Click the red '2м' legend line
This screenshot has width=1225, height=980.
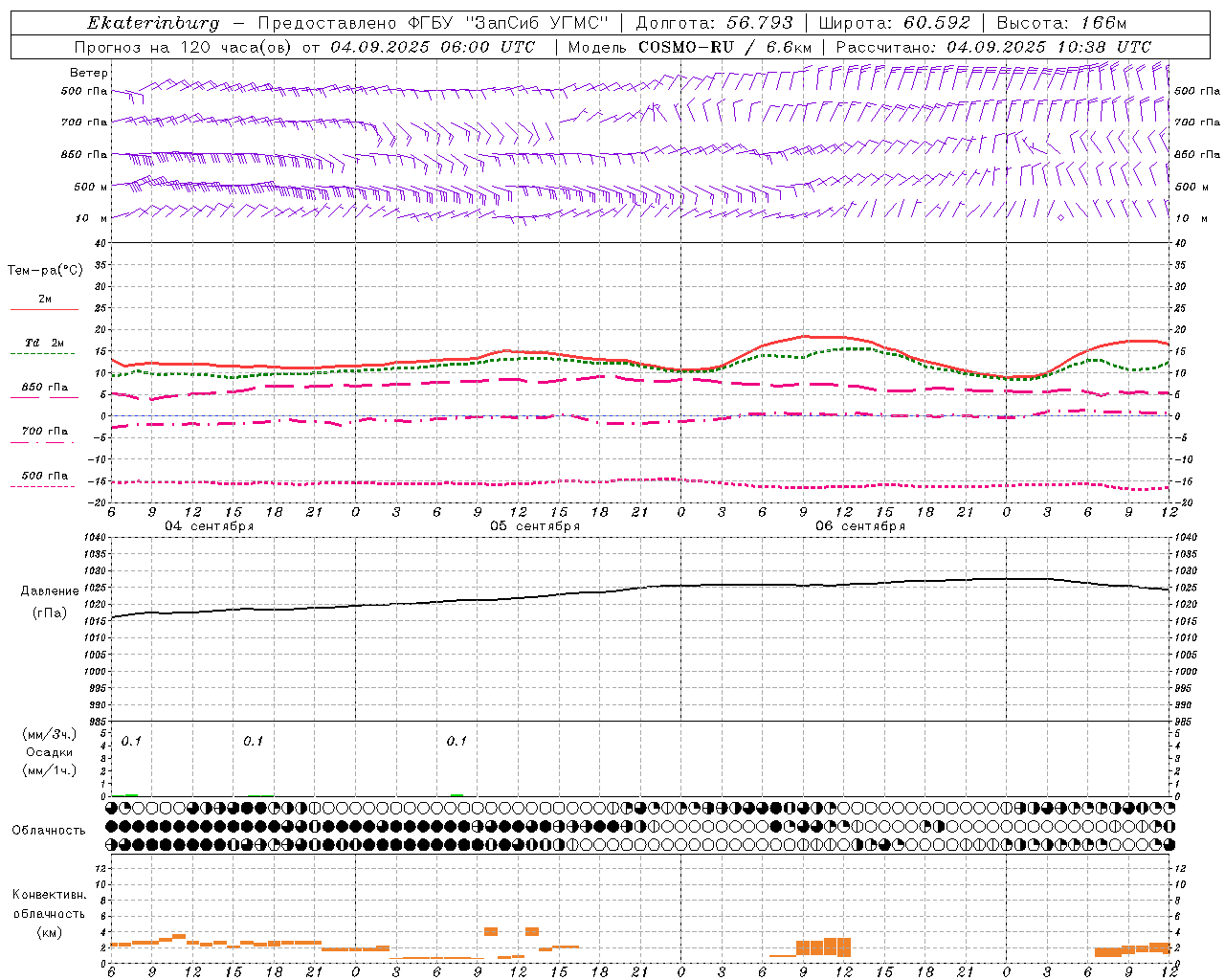pyautogui.click(x=45, y=309)
